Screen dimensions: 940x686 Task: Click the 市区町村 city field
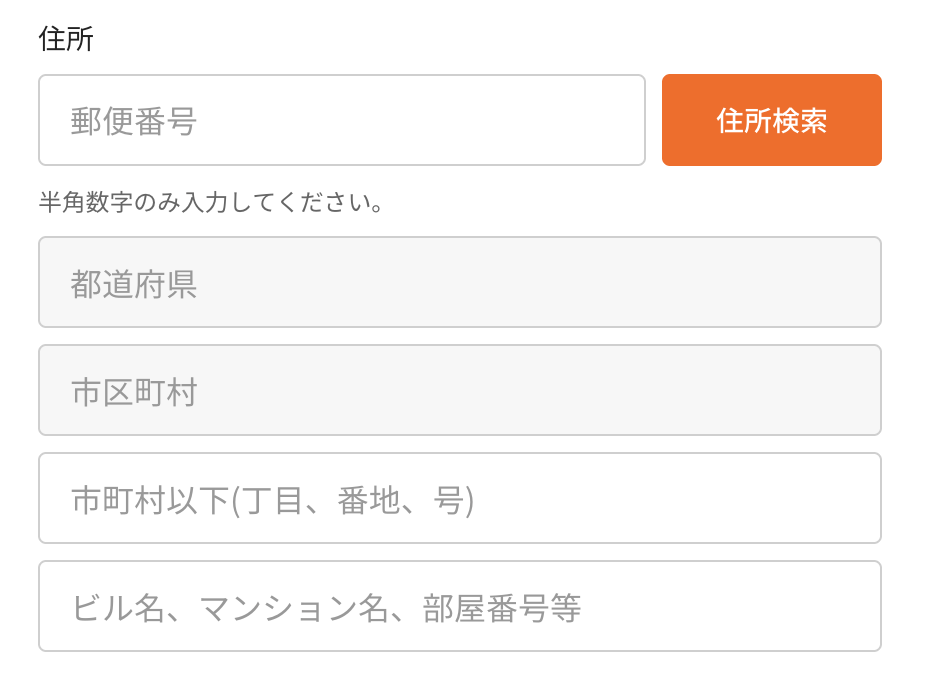click(459, 390)
